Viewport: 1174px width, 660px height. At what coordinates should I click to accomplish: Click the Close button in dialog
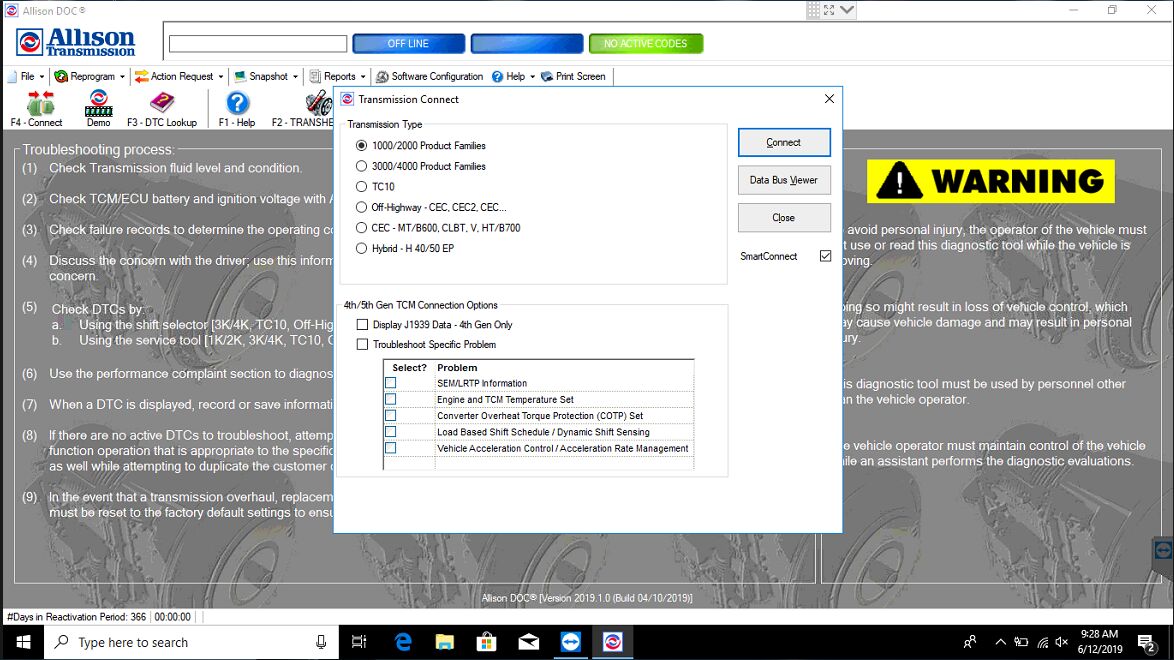click(784, 218)
